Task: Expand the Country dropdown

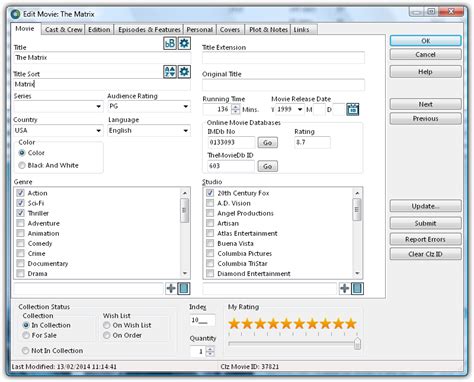Action: click(98, 130)
